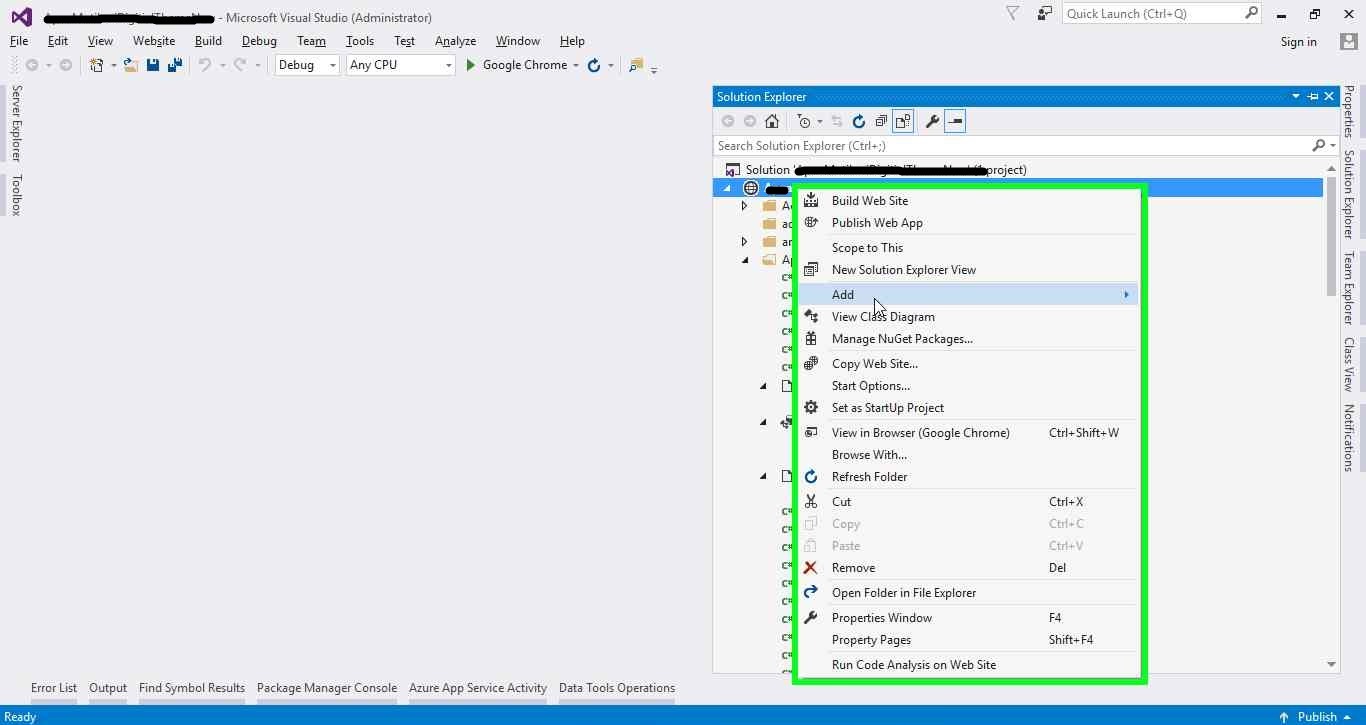Open the Google Chrome browser dropdown arrow

(576, 65)
